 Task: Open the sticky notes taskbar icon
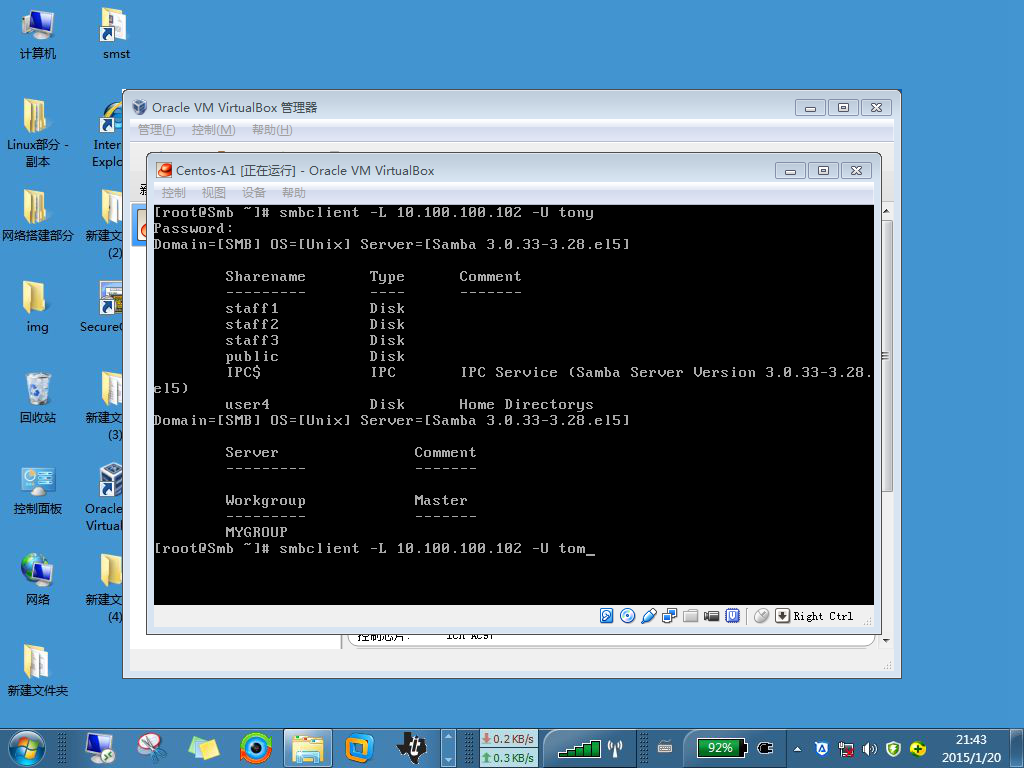[x=204, y=748]
